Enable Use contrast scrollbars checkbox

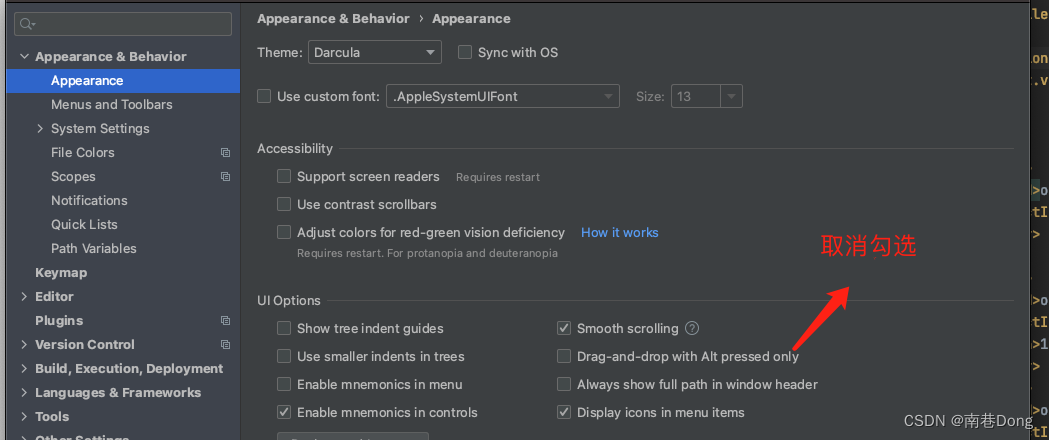tap(284, 204)
